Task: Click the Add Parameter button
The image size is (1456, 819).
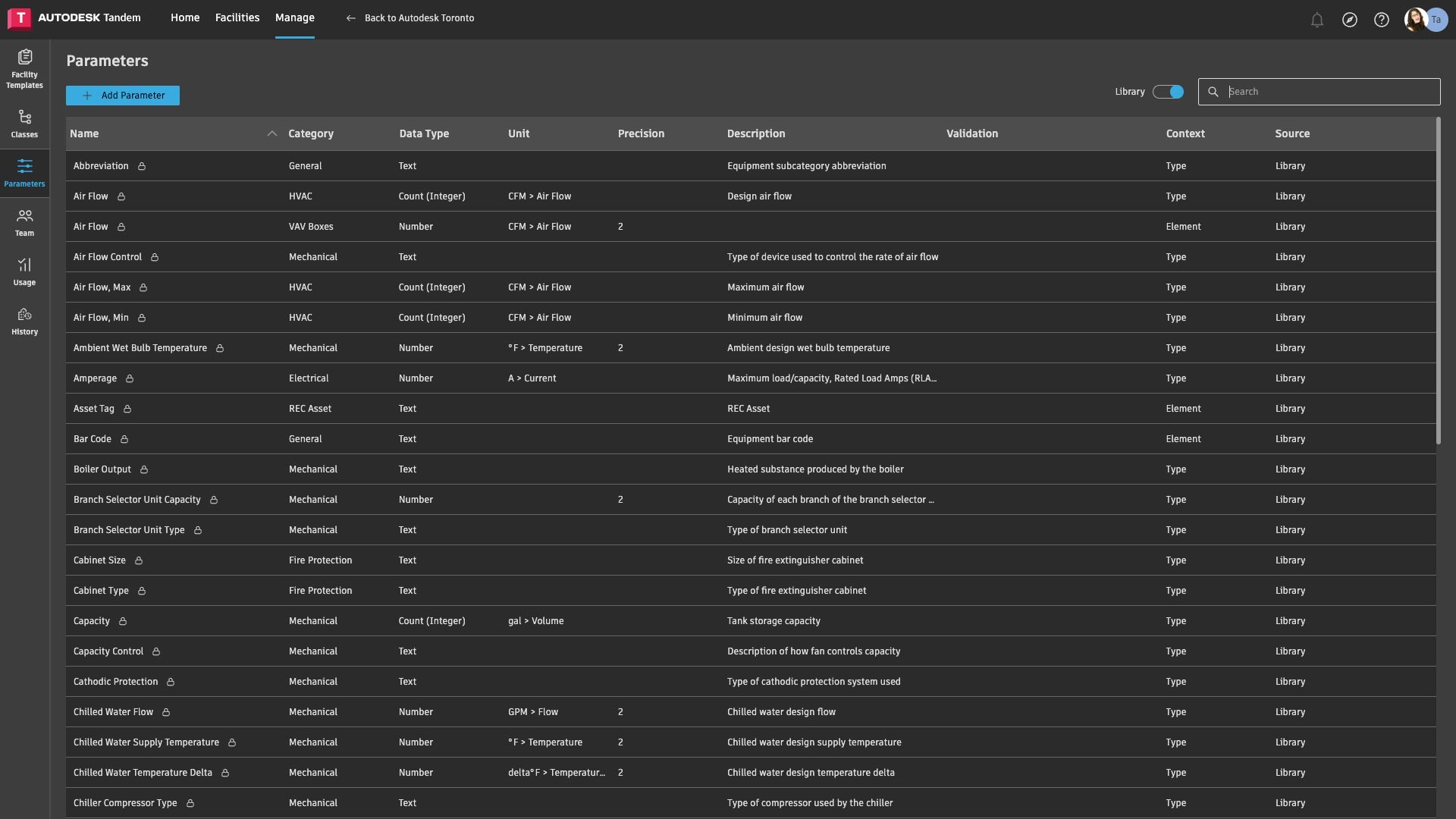Action: pos(123,96)
